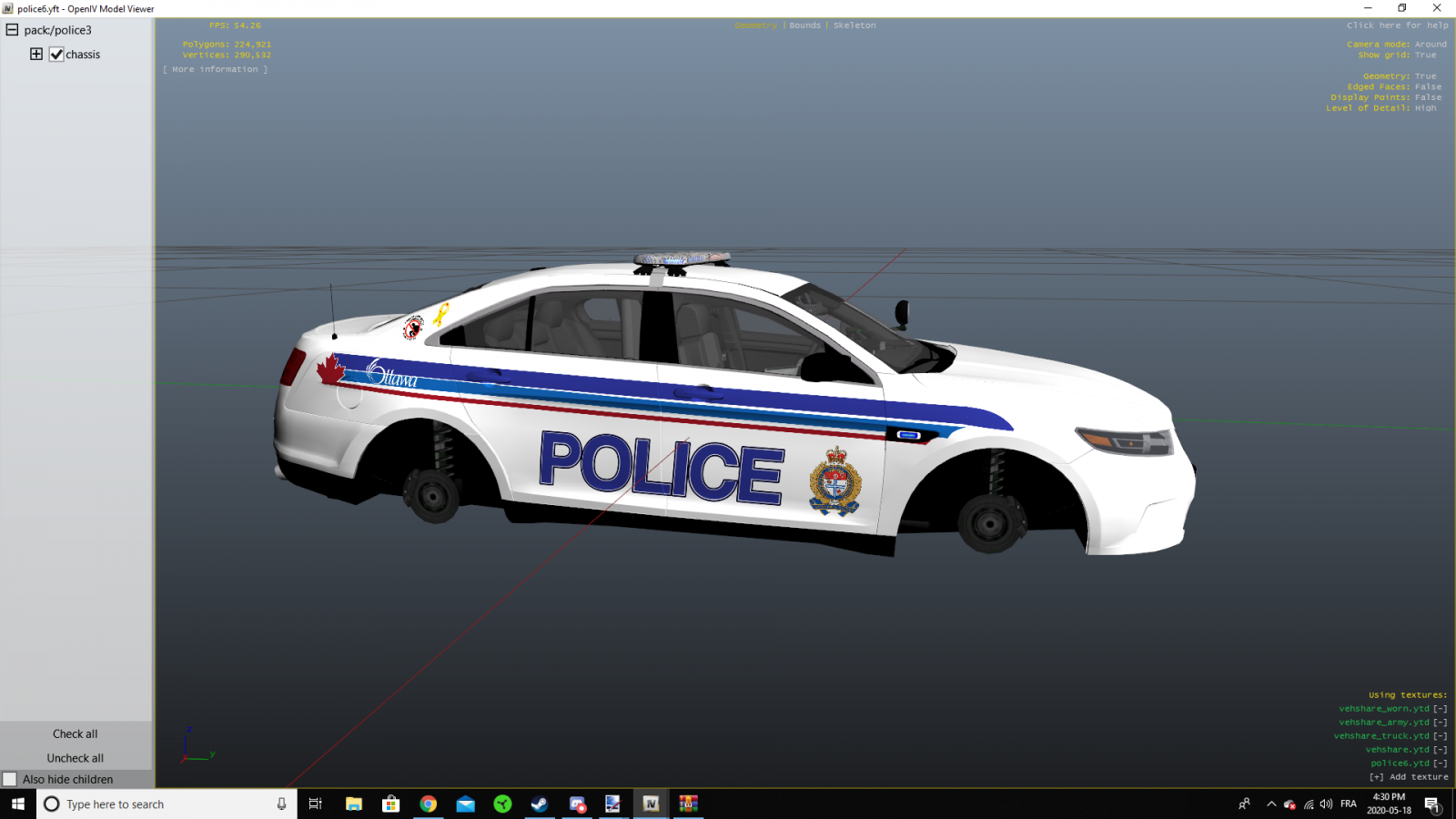
Task: Toggle the Edged Faces setting
Action: pos(1427,87)
